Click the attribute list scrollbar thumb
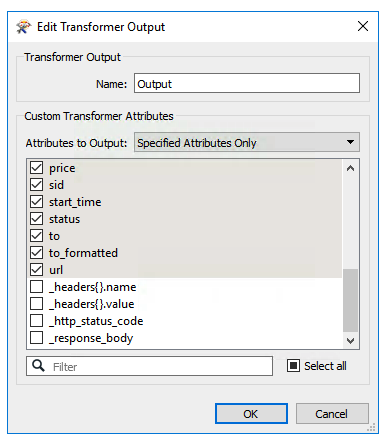The width and height of the screenshot is (387, 445). coord(350,301)
